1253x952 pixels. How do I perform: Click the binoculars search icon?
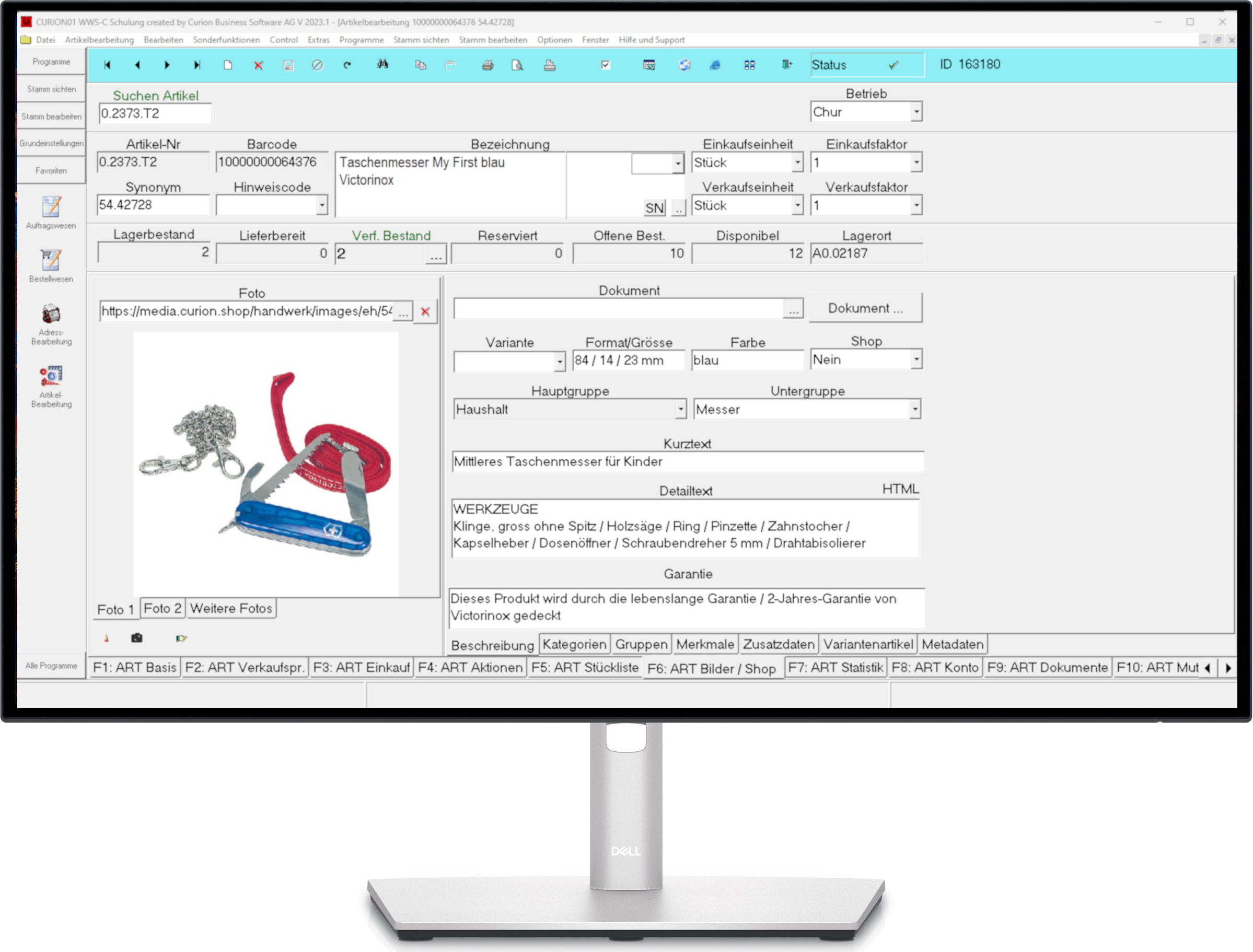click(382, 65)
